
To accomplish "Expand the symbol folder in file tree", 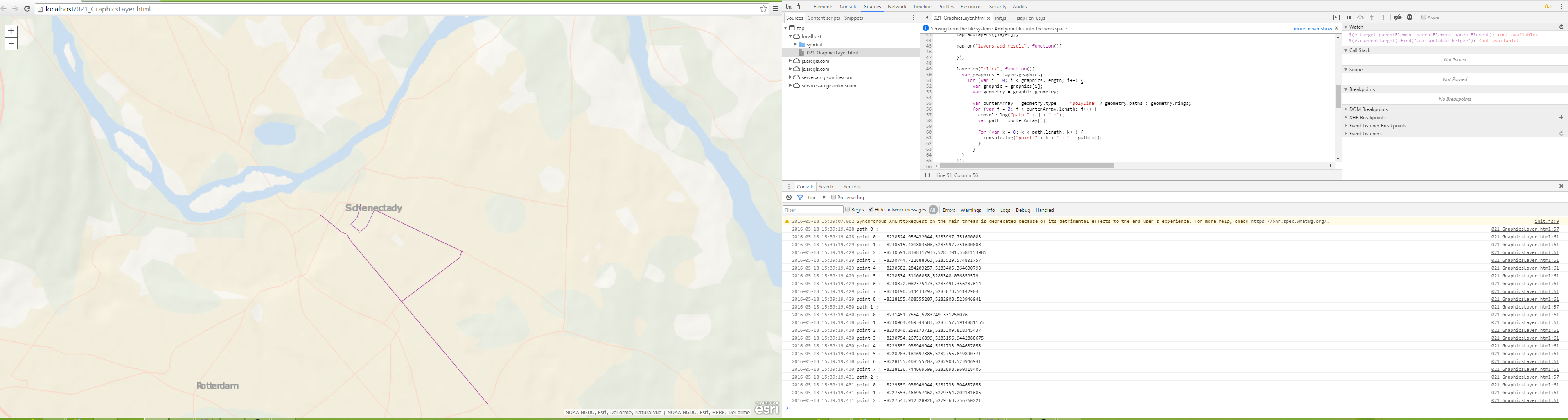I will (x=795, y=45).
